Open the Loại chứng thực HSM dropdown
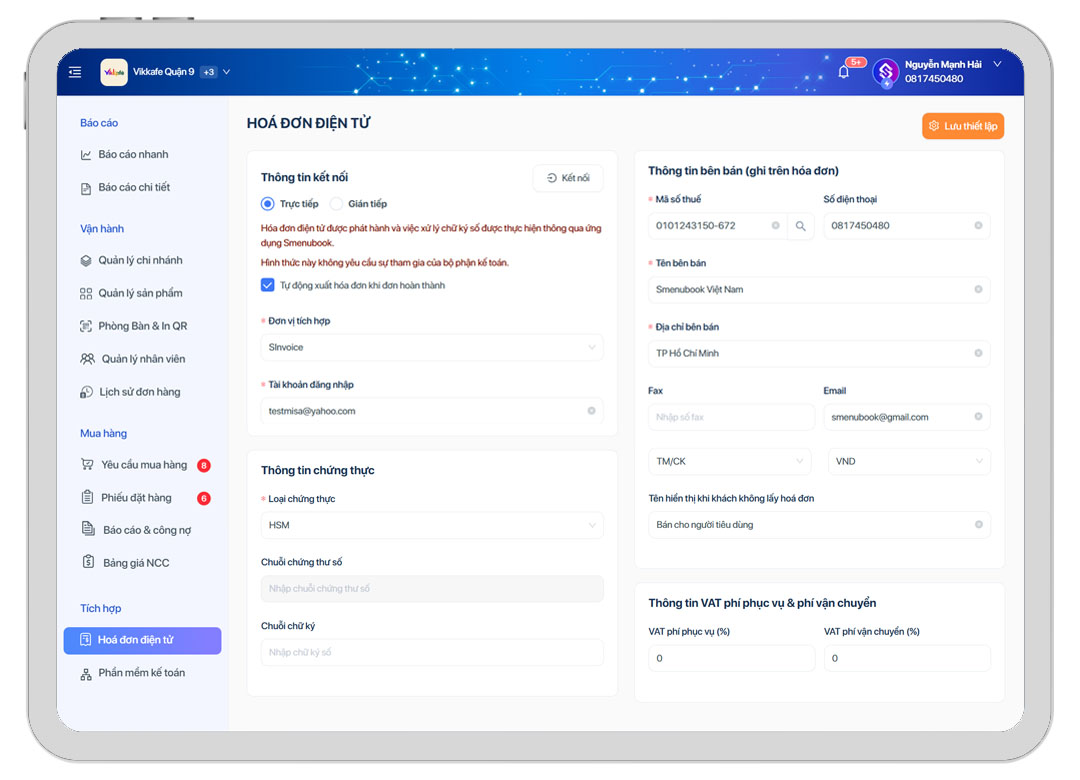 tap(432, 525)
